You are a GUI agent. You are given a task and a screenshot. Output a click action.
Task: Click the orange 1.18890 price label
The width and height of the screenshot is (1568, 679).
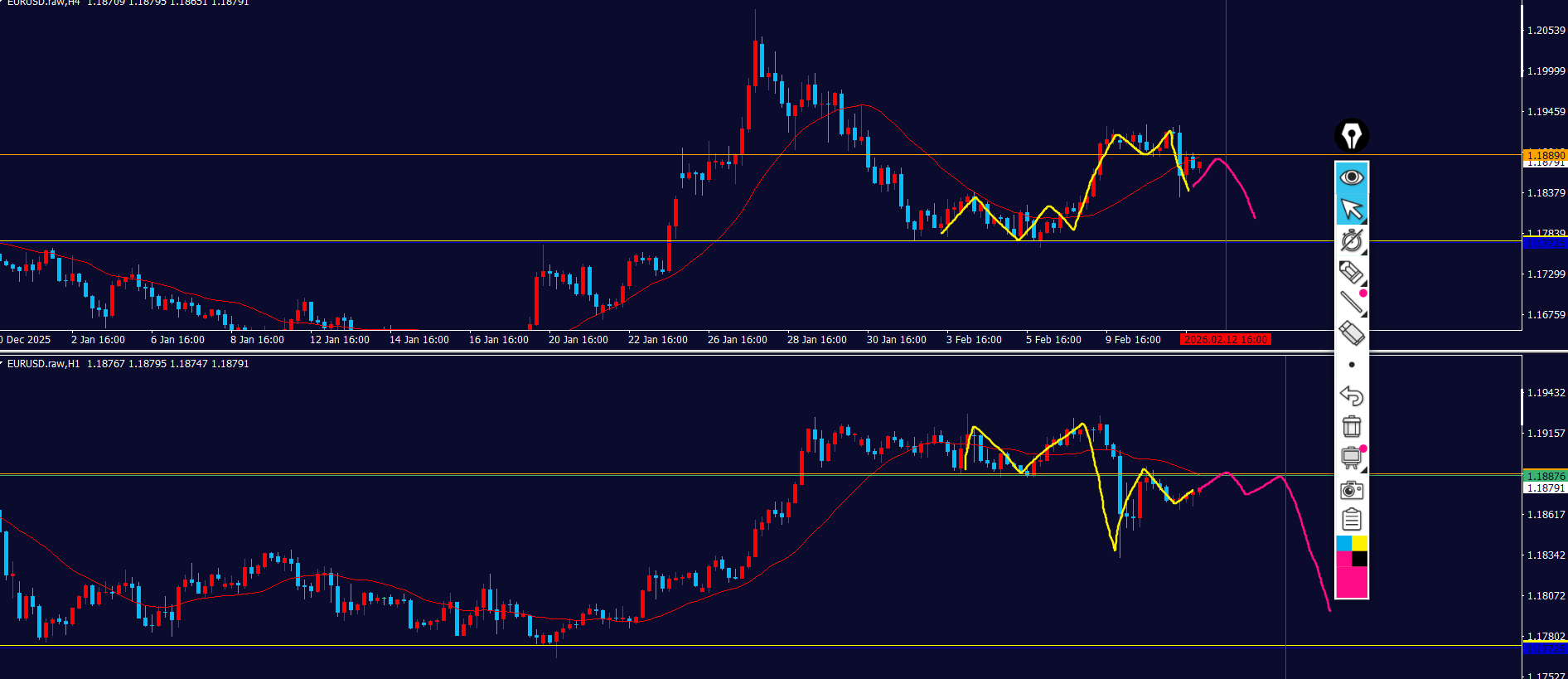pyautogui.click(x=1546, y=155)
